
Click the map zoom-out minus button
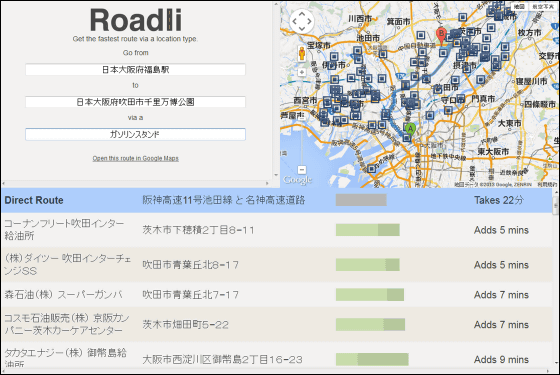coord(302,170)
